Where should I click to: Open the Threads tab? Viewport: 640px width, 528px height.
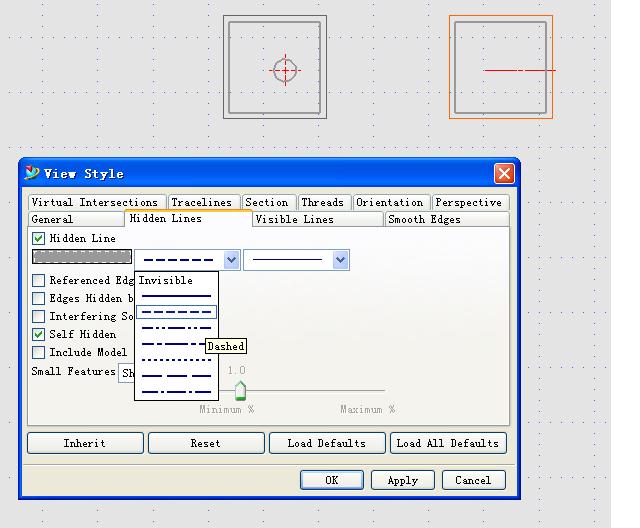(x=324, y=202)
